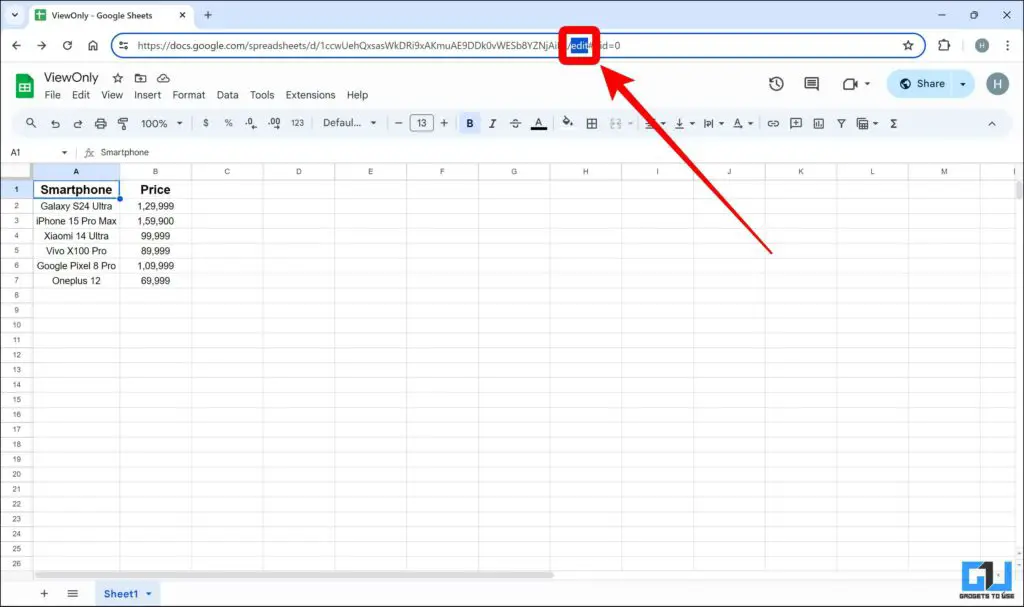The image size is (1024, 607).
Task: Select the Sheet1 tab
Action: (127, 593)
